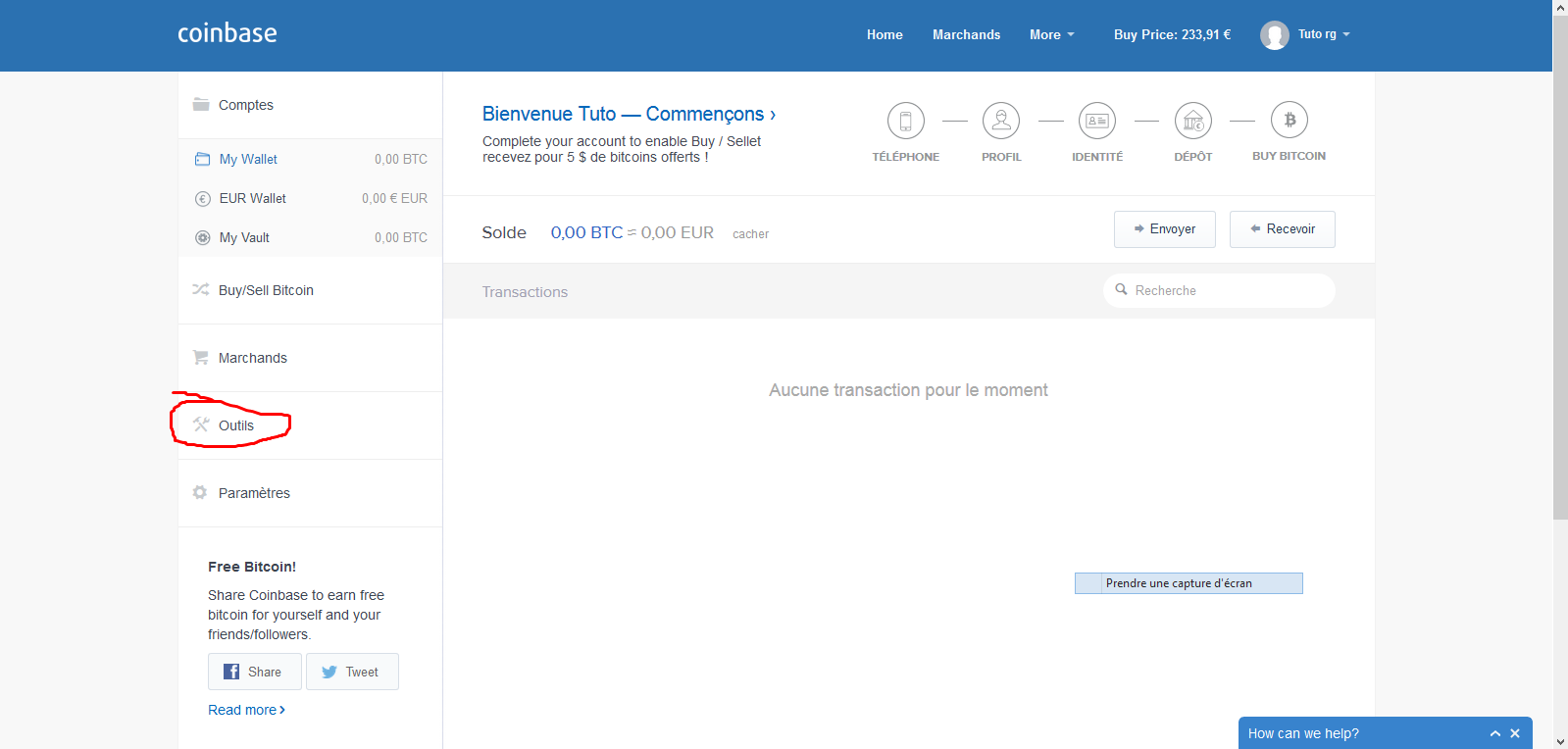Click the Buy Price 233,91 € text

pyautogui.click(x=1172, y=34)
